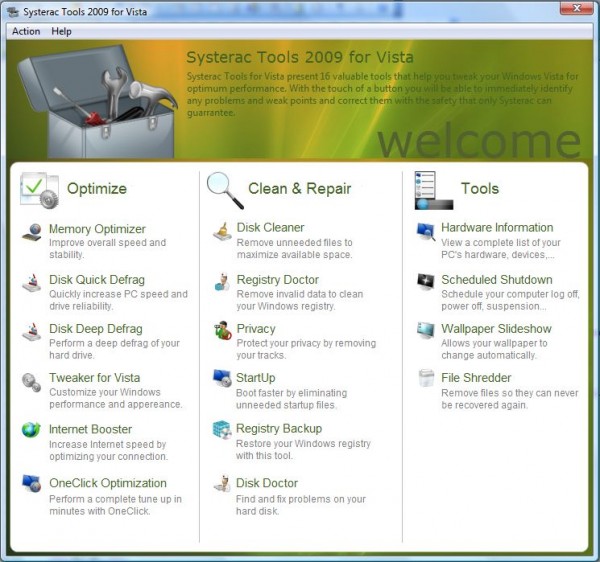Click the Scheduled Shutdown monitor icon
The width and height of the screenshot is (600, 562).
tap(426, 282)
